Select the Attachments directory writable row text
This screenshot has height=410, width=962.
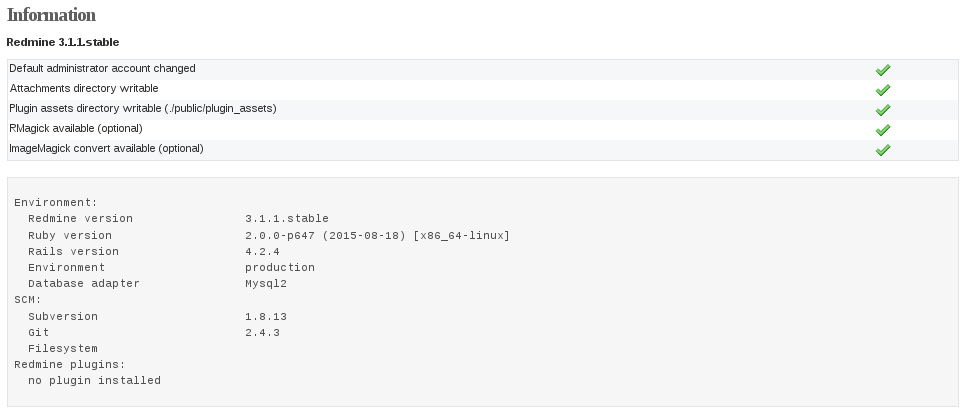pos(83,88)
